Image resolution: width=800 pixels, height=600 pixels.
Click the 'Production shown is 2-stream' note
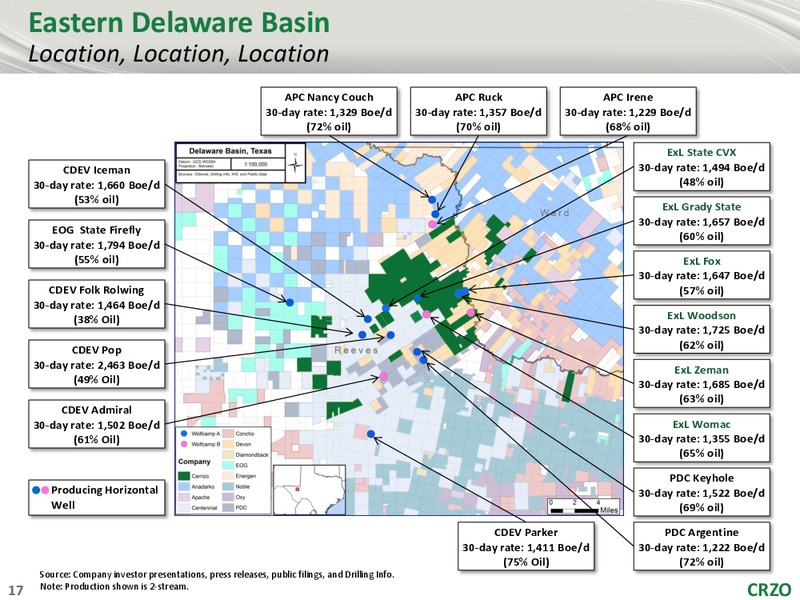[x=114, y=586]
